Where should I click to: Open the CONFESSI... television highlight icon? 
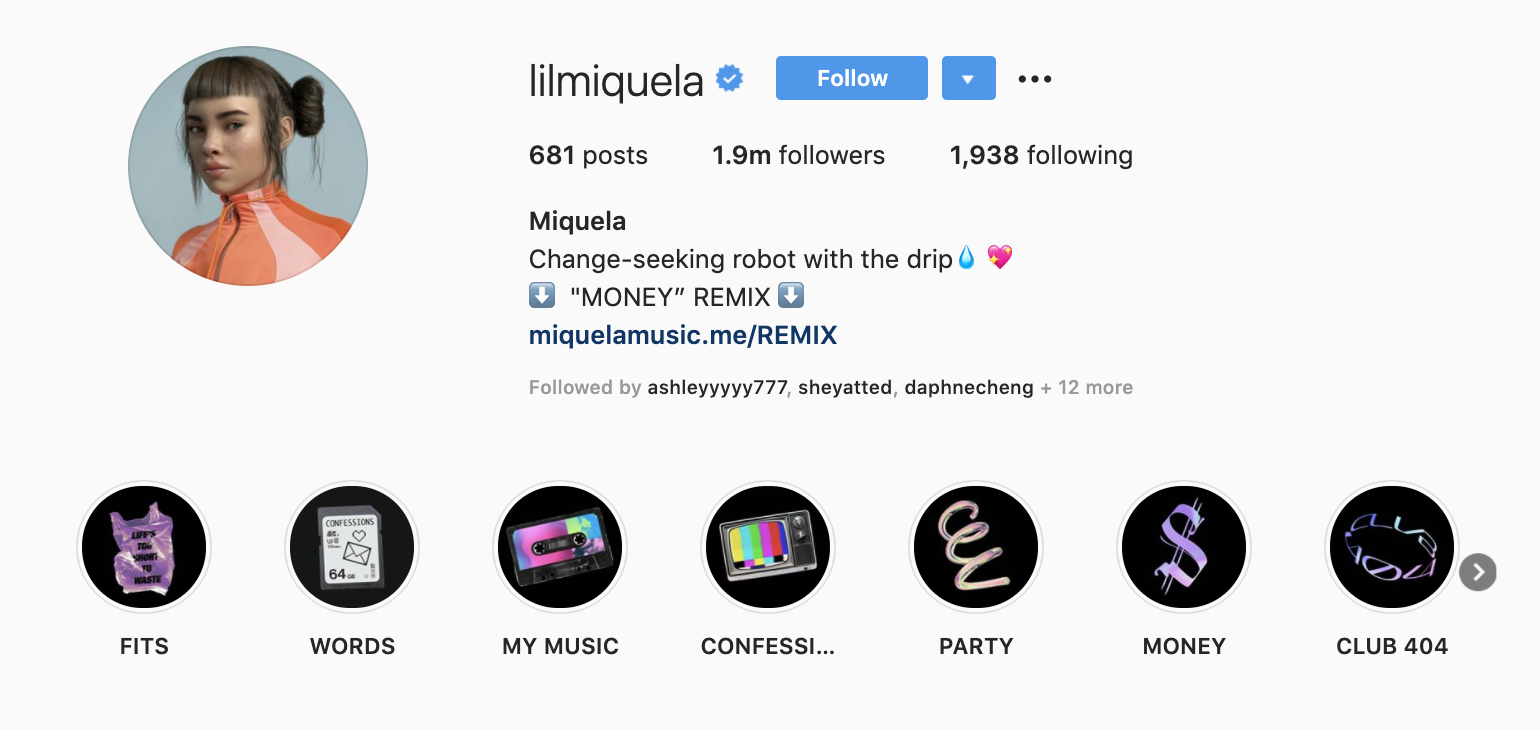[768, 547]
